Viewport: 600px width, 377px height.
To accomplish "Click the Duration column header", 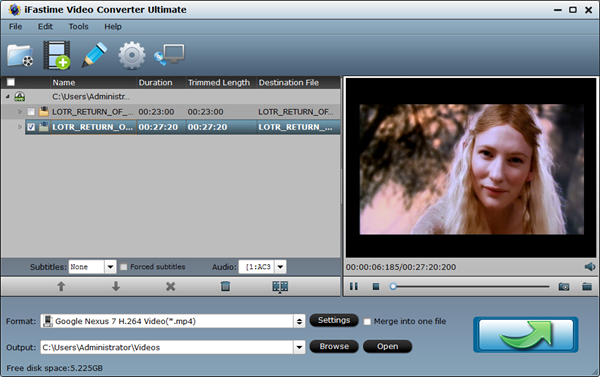I will [161, 82].
